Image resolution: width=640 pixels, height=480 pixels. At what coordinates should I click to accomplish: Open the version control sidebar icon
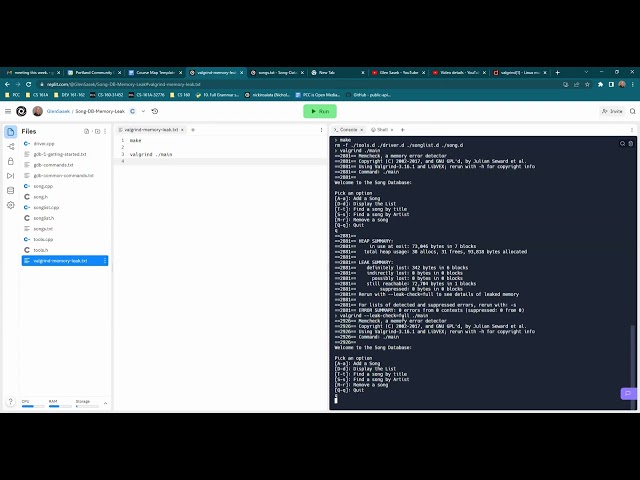click(x=10, y=147)
